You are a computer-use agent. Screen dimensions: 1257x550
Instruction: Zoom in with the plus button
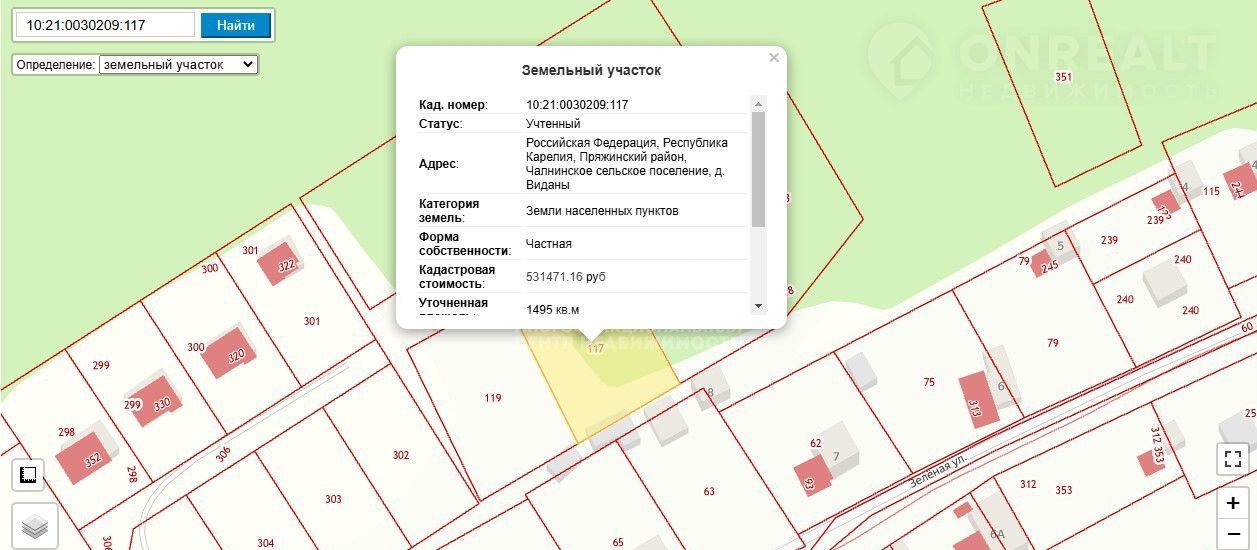pyautogui.click(x=1233, y=503)
